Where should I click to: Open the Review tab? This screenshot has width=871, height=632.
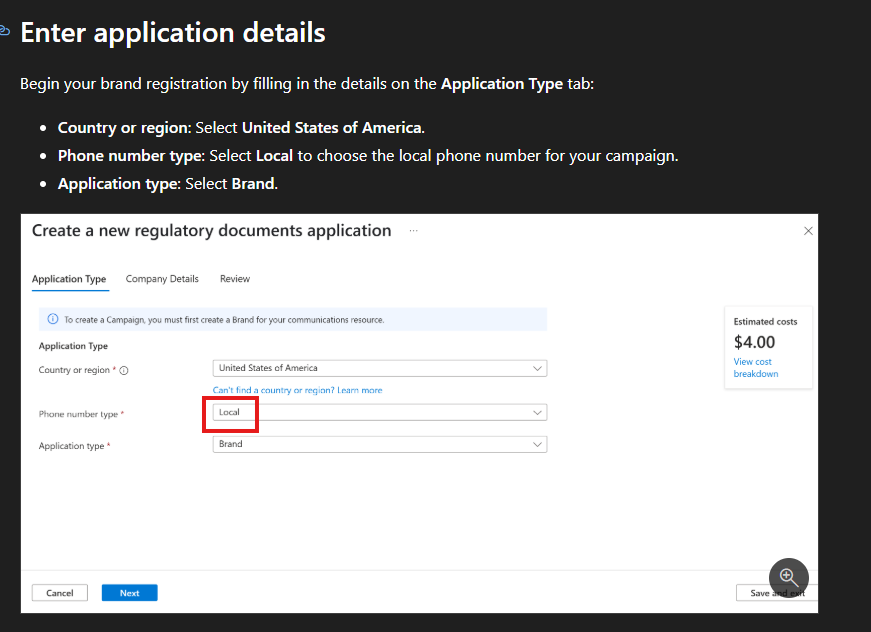[x=235, y=279]
